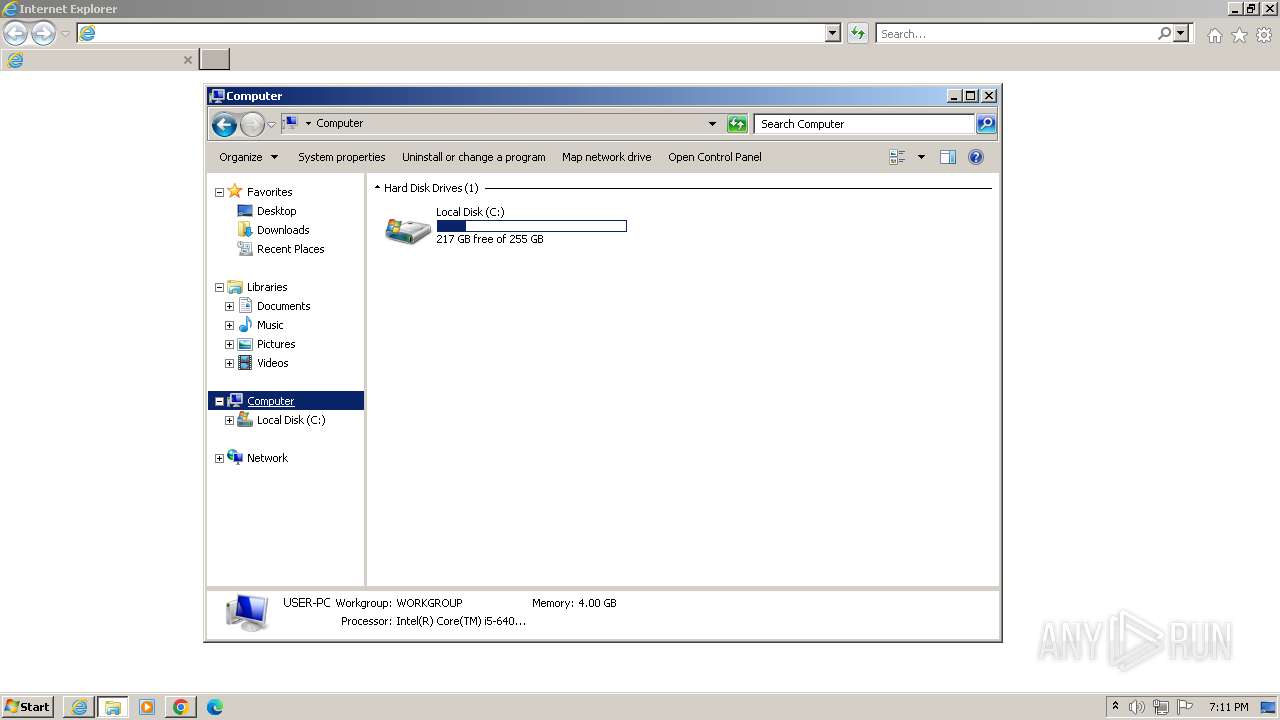Click the Windows Explorer taskbar icon
The height and width of the screenshot is (720, 1280).
click(113, 707)
